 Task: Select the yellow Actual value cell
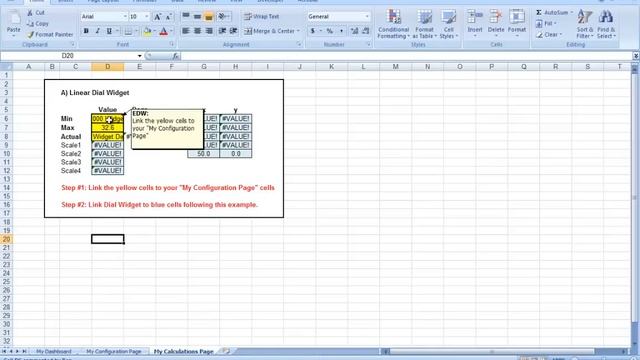point(108,137)
